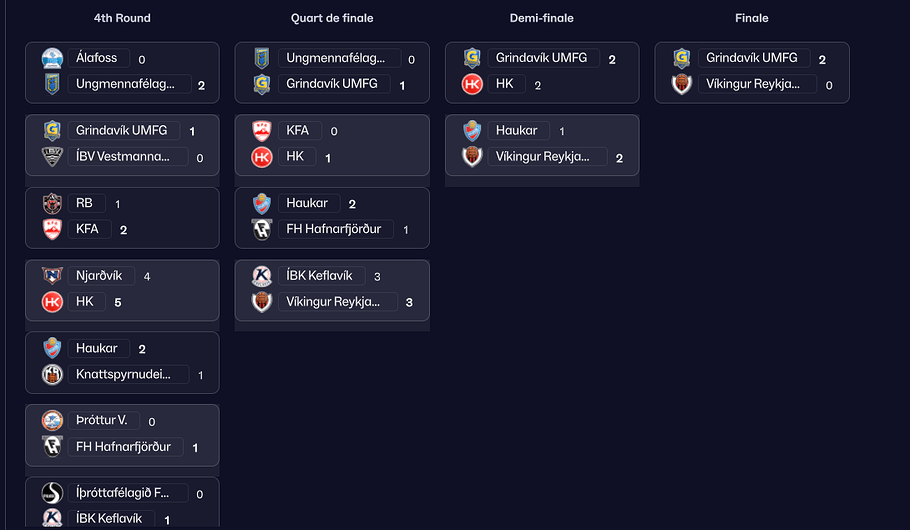Open the Álafoss team name link
Viewport: 910px width, 530px height.
point(96,59)
